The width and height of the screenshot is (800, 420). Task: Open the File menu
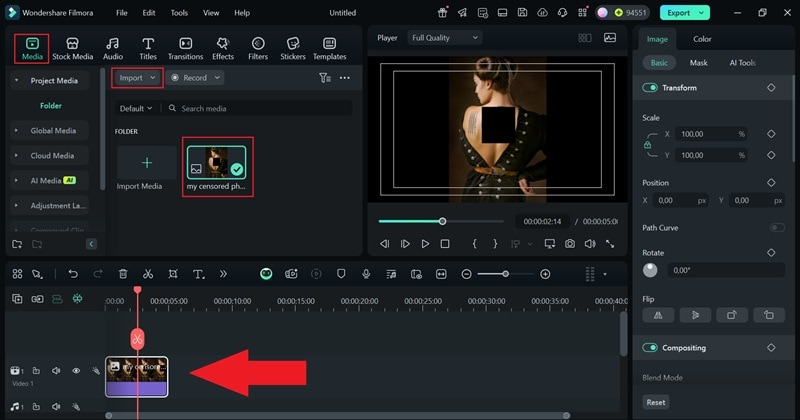click(121, 13)
